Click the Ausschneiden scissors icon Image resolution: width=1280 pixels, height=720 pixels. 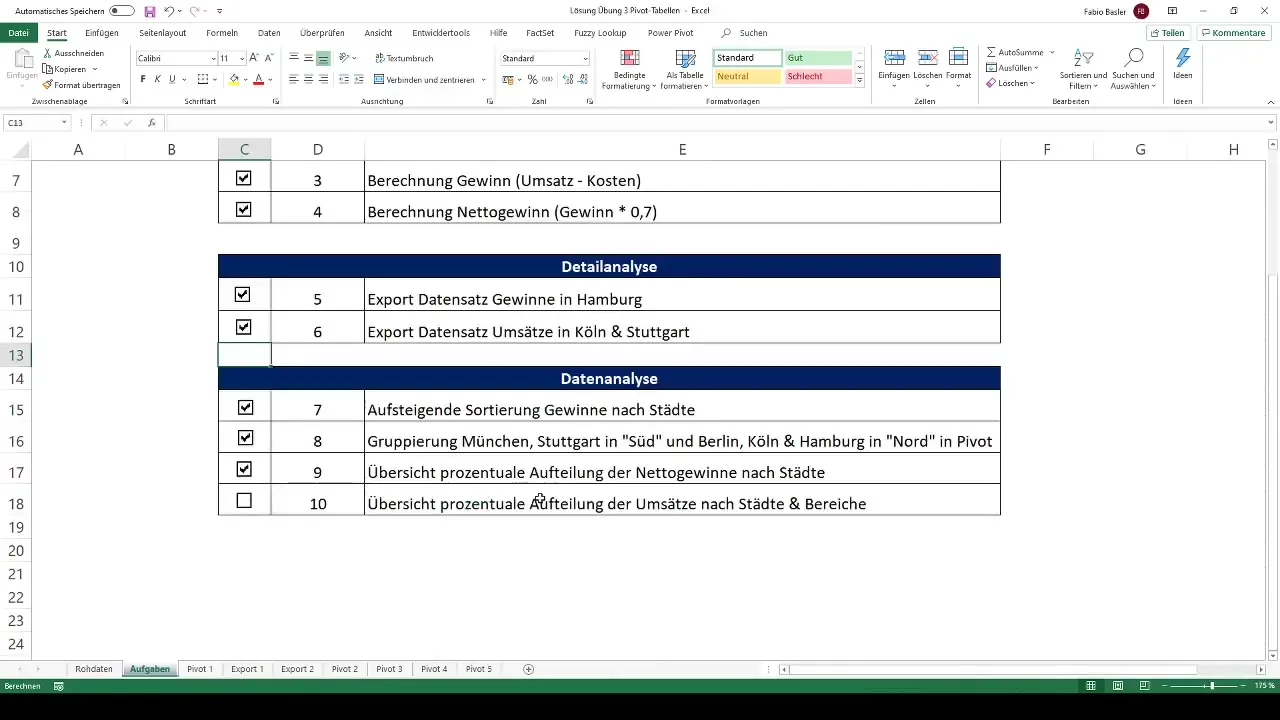point(48,53)
